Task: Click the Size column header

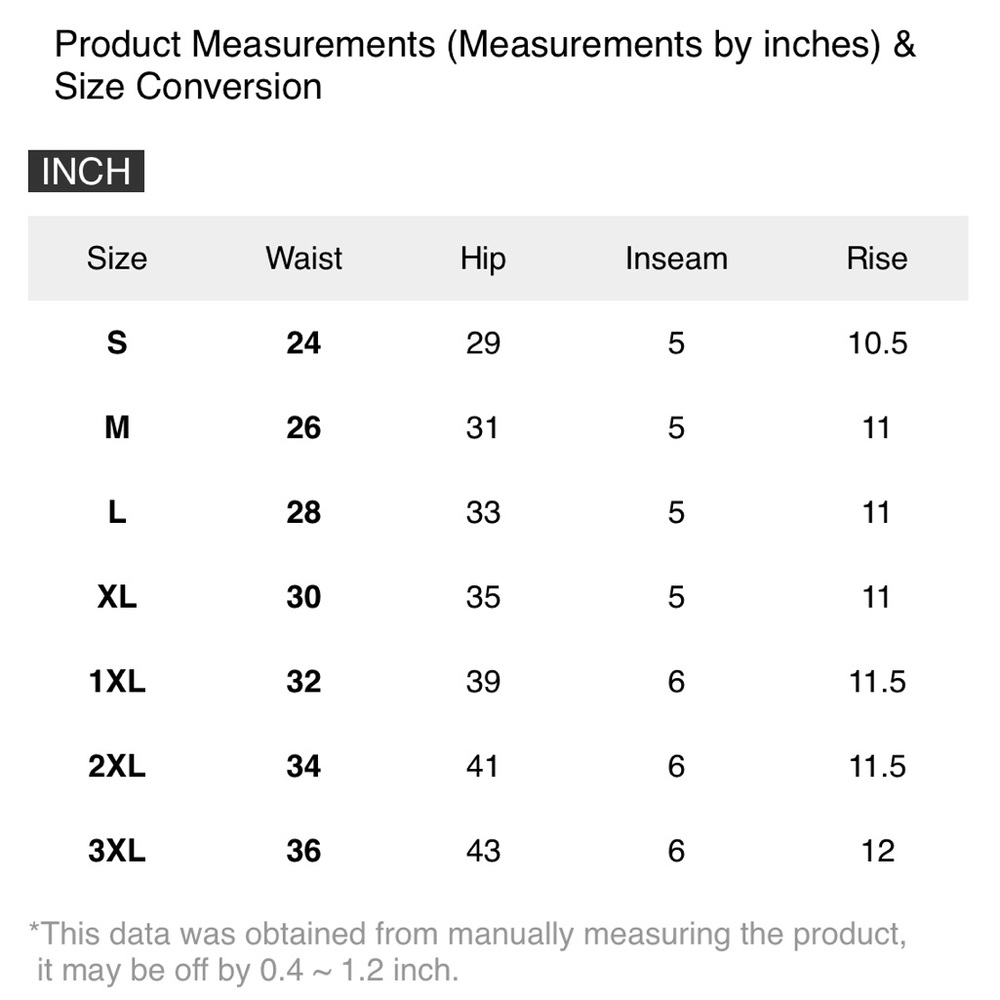Action: 117,258
